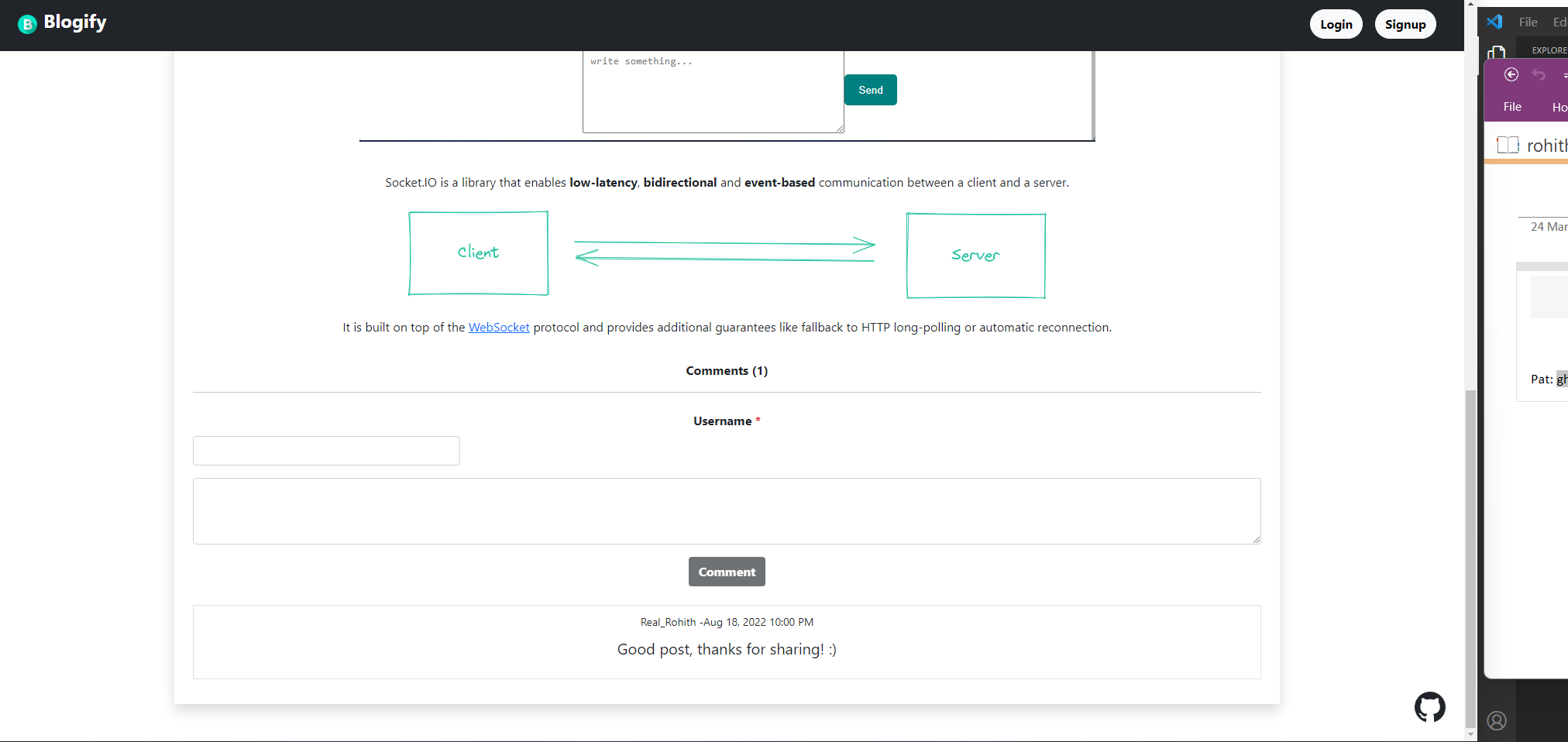
Task: Click the Signup button
Action: click(1405, 24)
